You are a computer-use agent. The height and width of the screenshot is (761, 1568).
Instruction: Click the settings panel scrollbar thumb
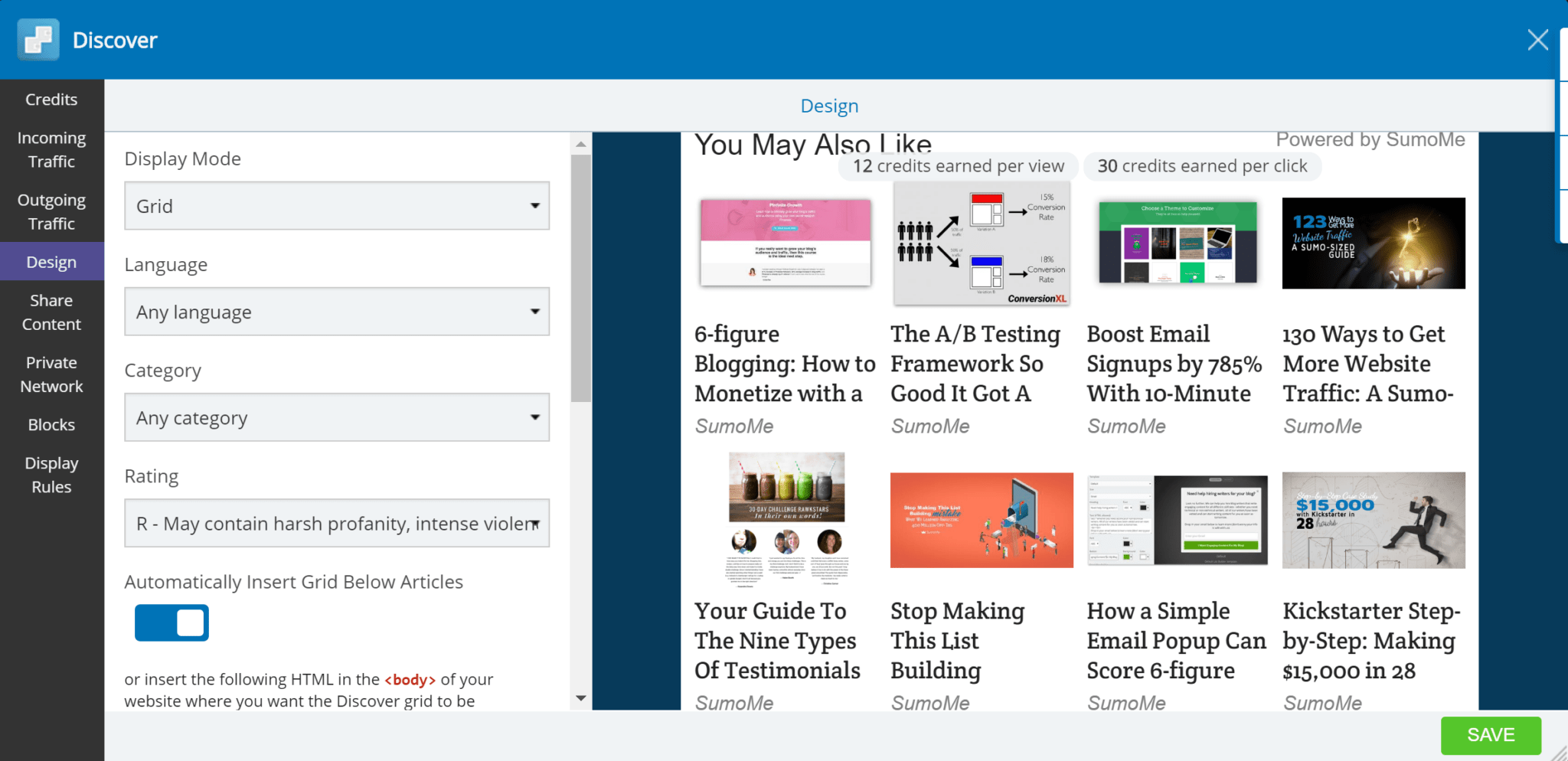click(581, 278)
